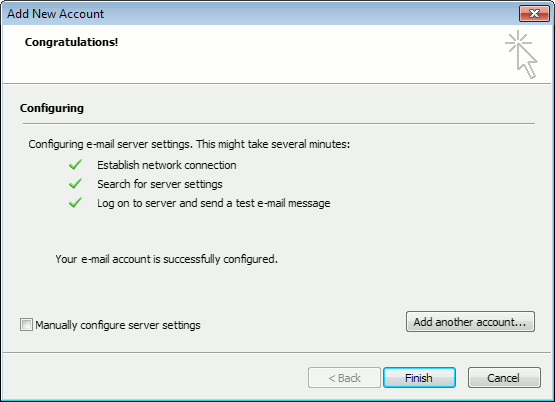
Task: Select the Congratulations! heading text
Action: [71, 42]
